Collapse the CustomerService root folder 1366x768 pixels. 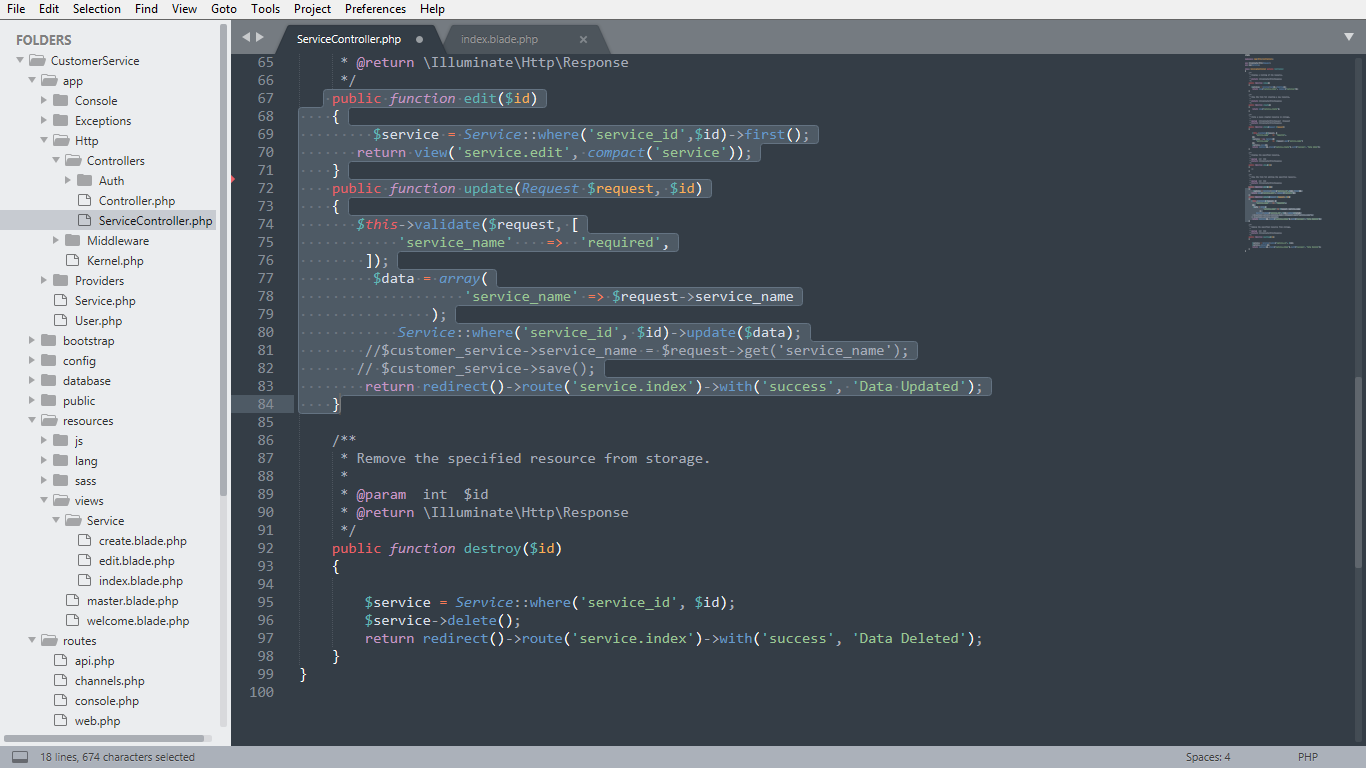pyautogui.click(x=20, y=61)
